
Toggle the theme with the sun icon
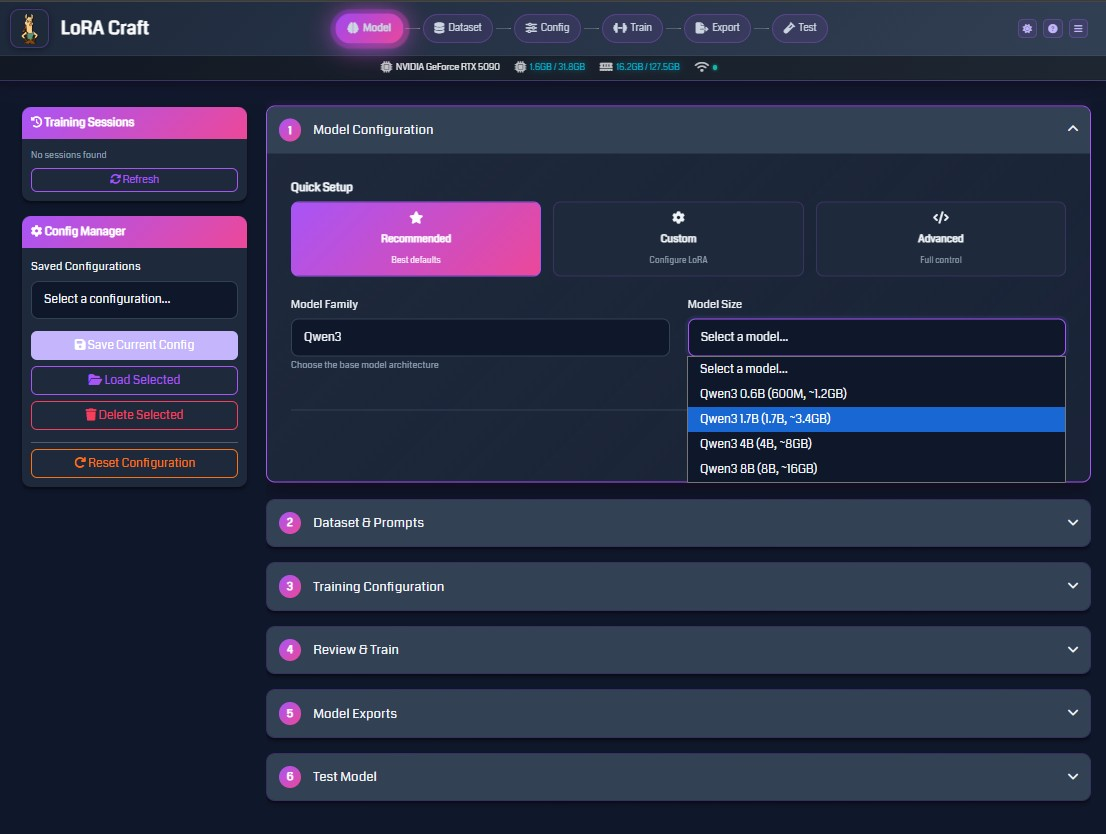pos(1027,29)
